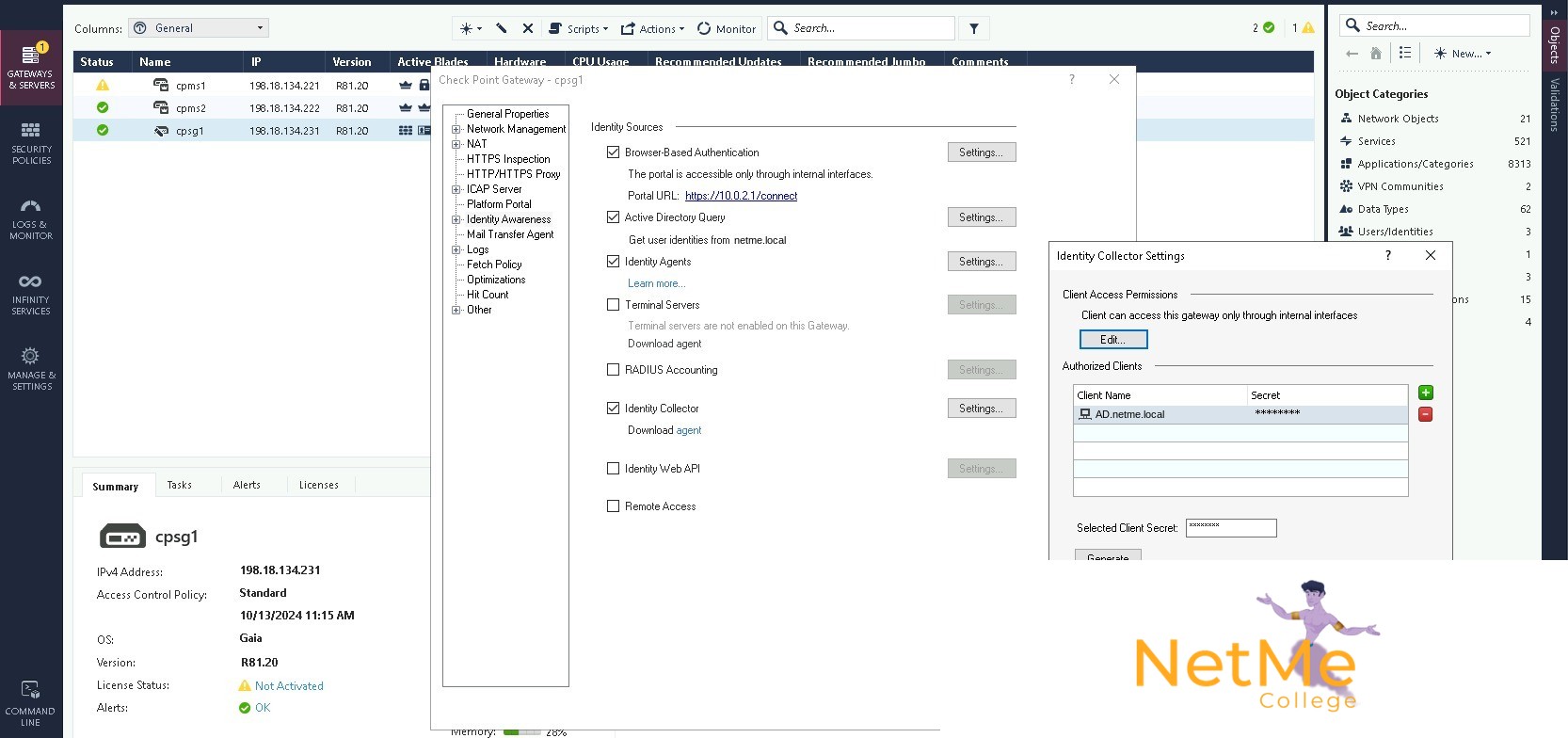Click the main Search field
Image resolution: width=1568 pixels, height=738 pixels.
point(862,28)
